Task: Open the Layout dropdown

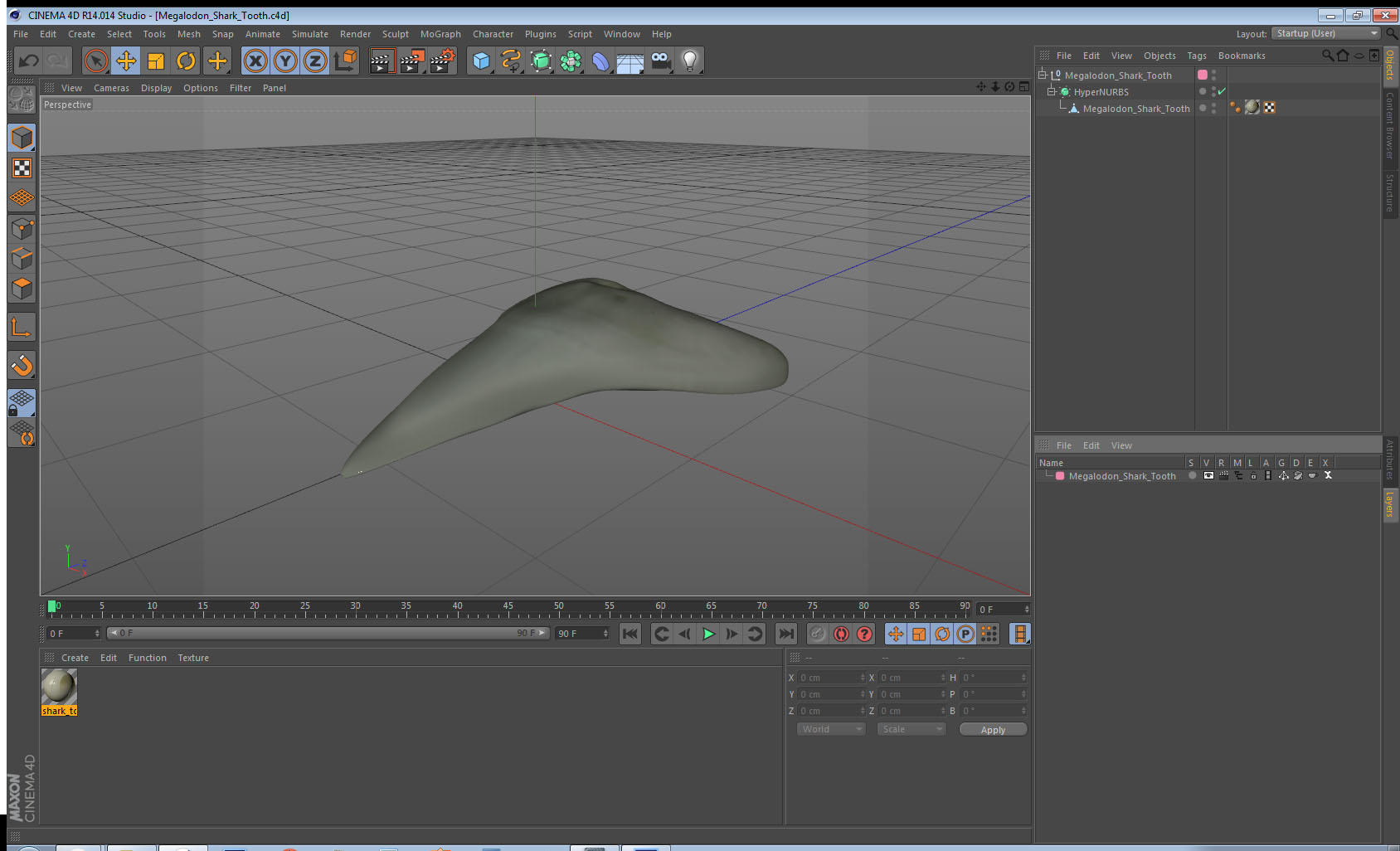Action: [1325, 33]
